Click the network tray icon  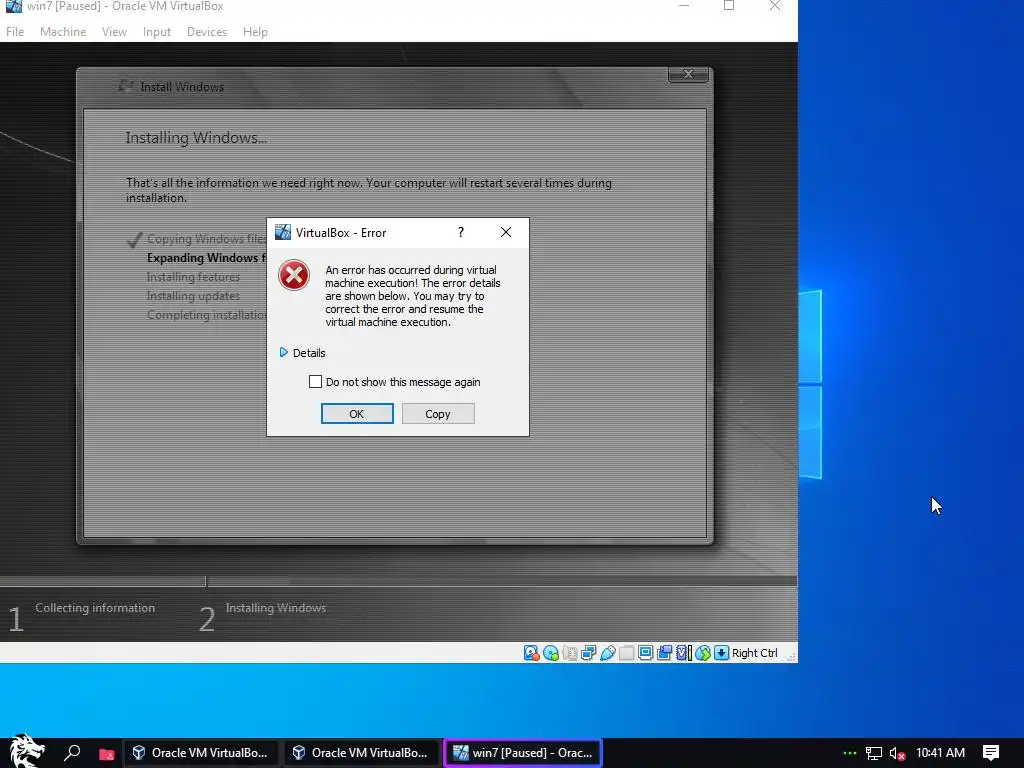pyautogui.click(x=874, y=753)
